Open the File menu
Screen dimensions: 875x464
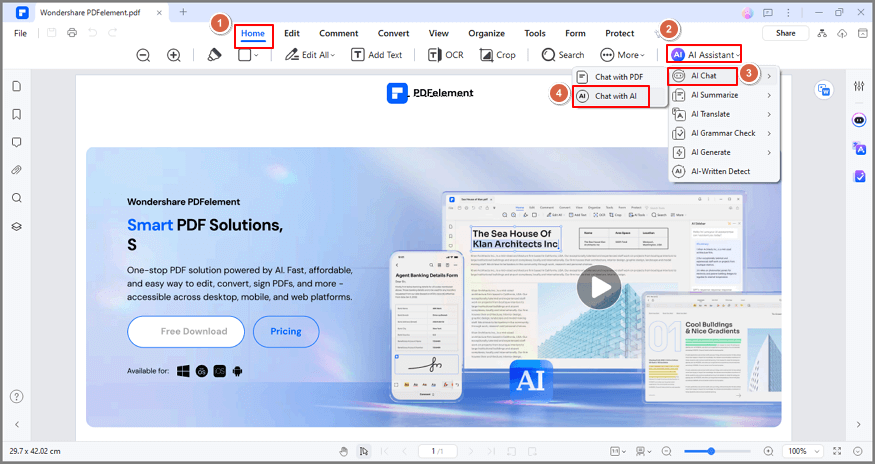point(21,34)
